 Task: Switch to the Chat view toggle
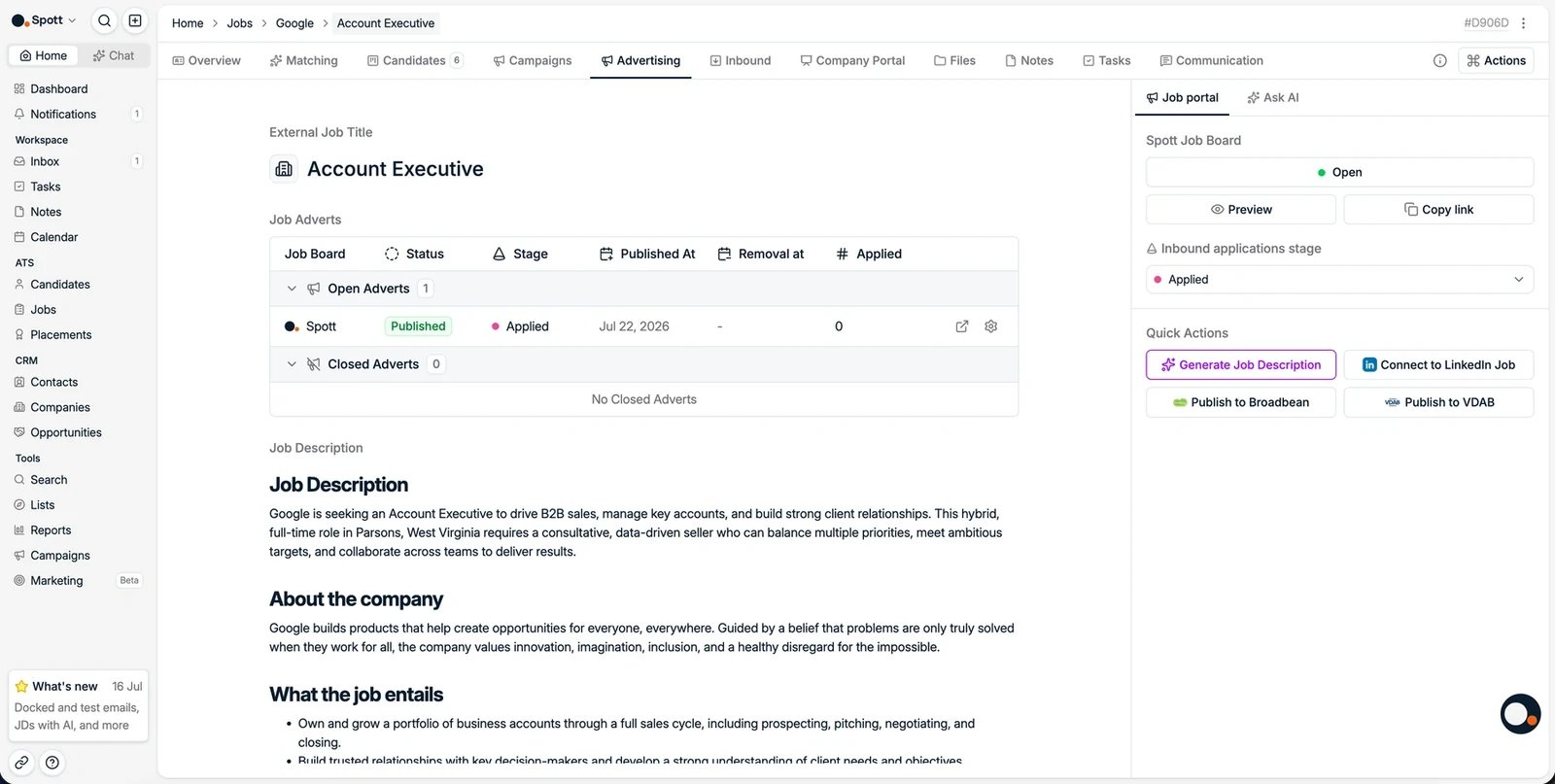[114, 55]
